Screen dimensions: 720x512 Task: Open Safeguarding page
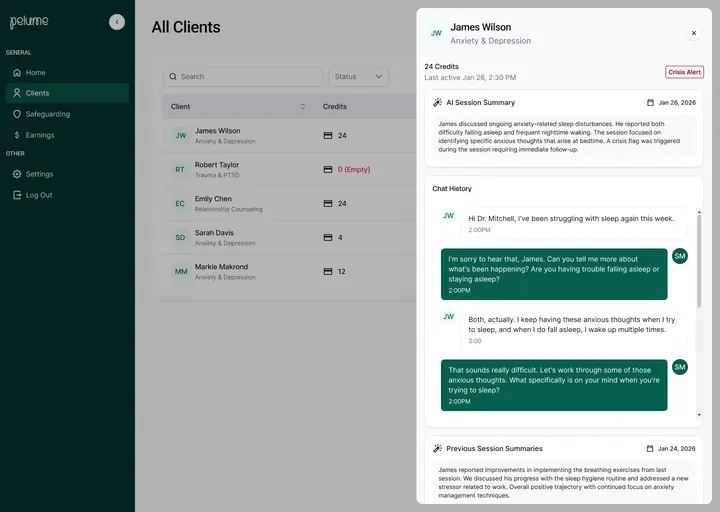tap(68, 114)
